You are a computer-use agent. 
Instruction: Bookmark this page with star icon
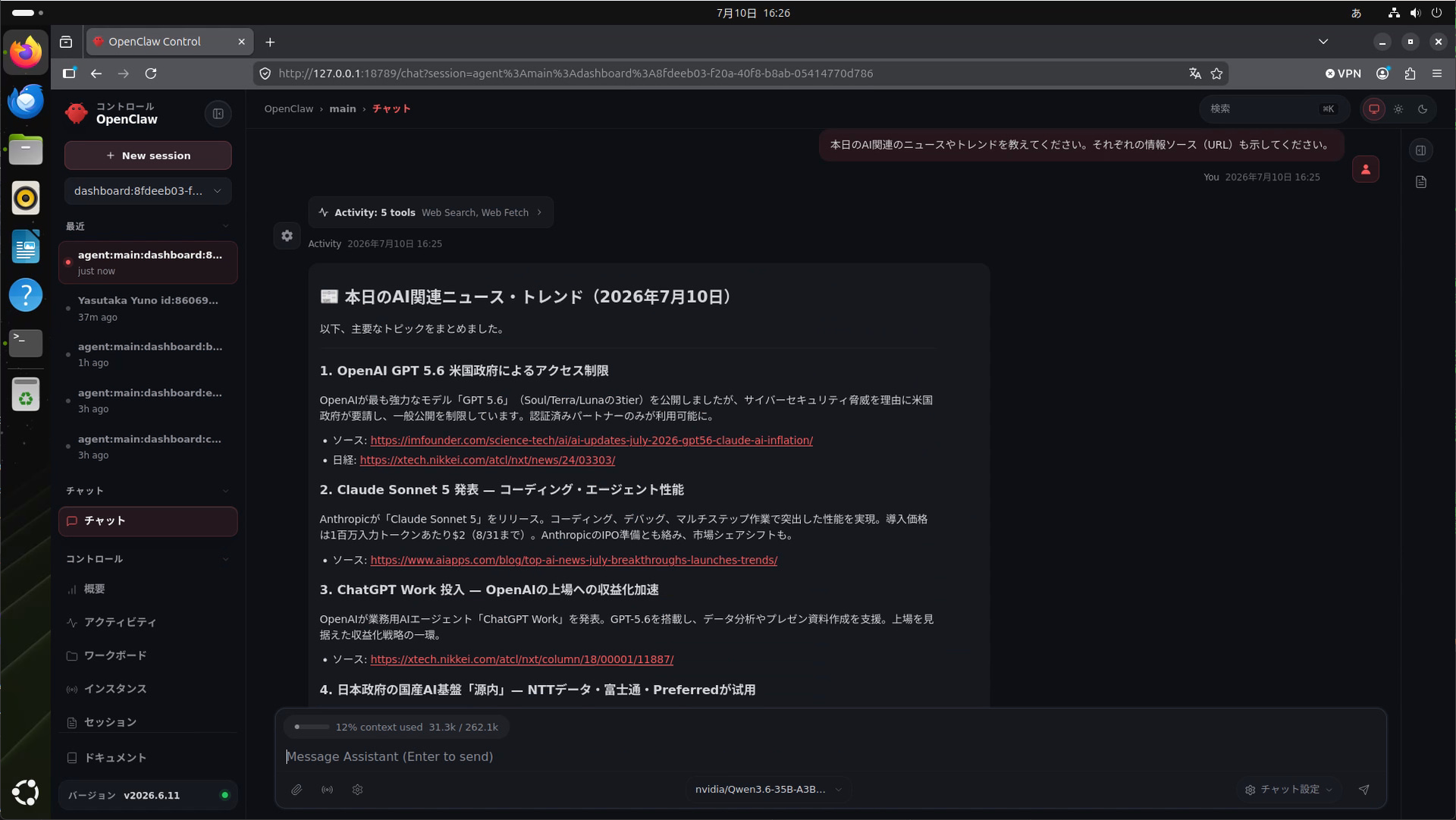(x=1216, y=74)
